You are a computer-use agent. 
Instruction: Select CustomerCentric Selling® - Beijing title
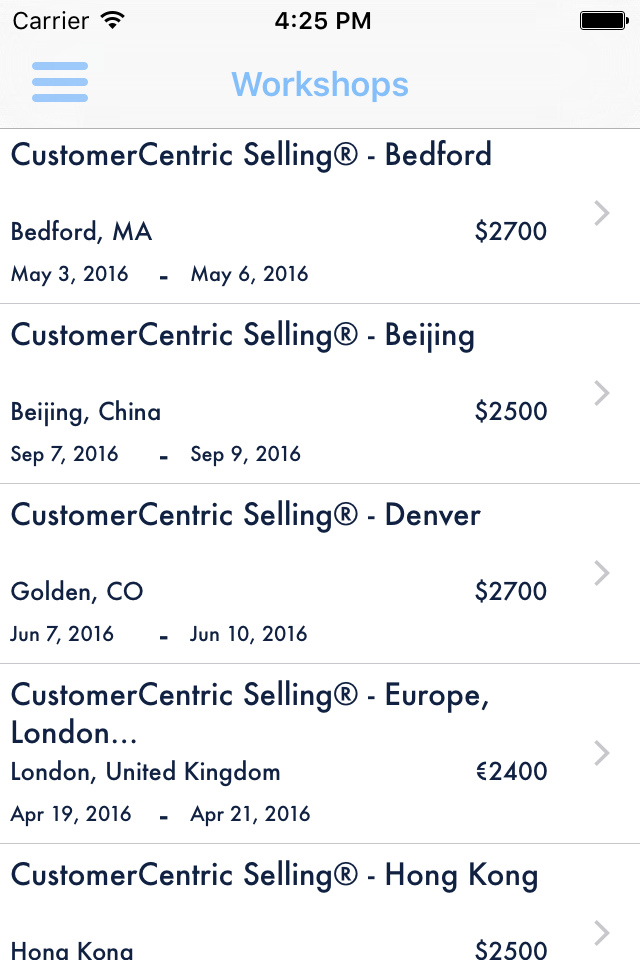[242, 335]
